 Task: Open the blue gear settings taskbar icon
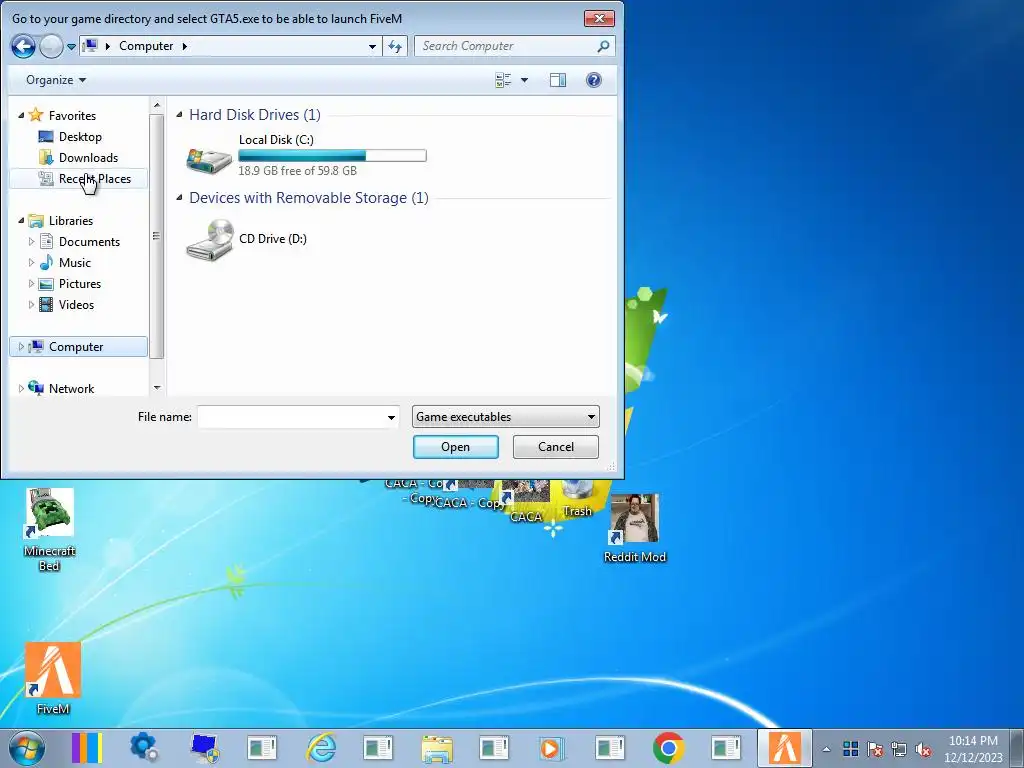point(144,748)
